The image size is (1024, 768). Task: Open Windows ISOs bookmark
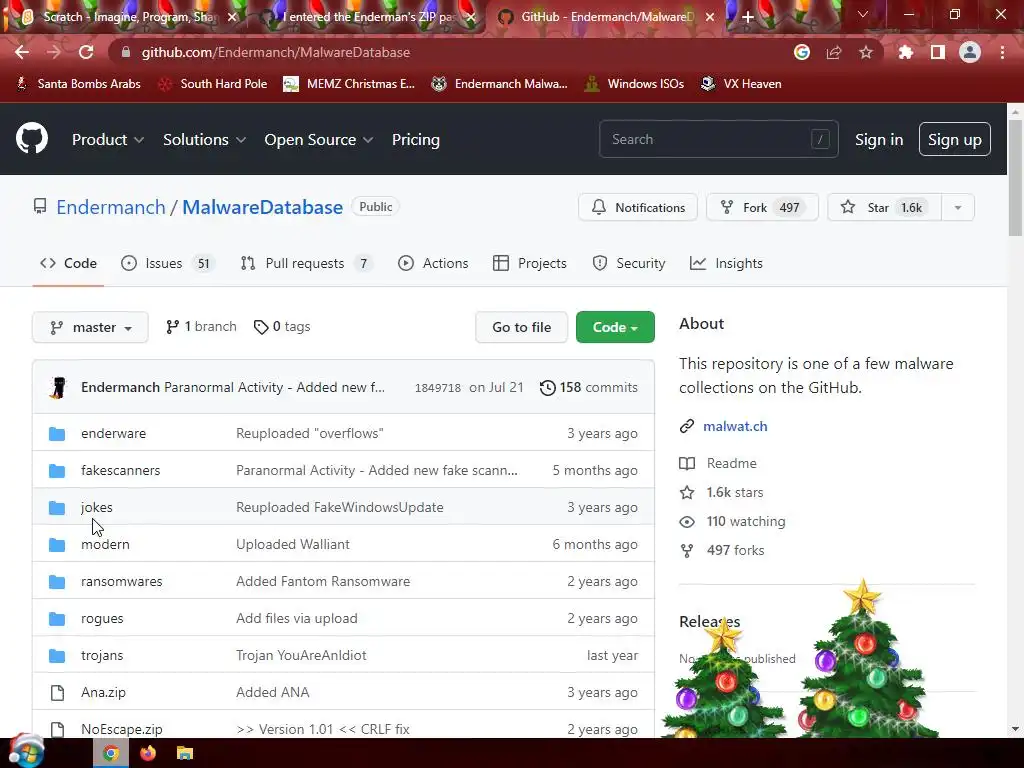[x=634, y=84]
